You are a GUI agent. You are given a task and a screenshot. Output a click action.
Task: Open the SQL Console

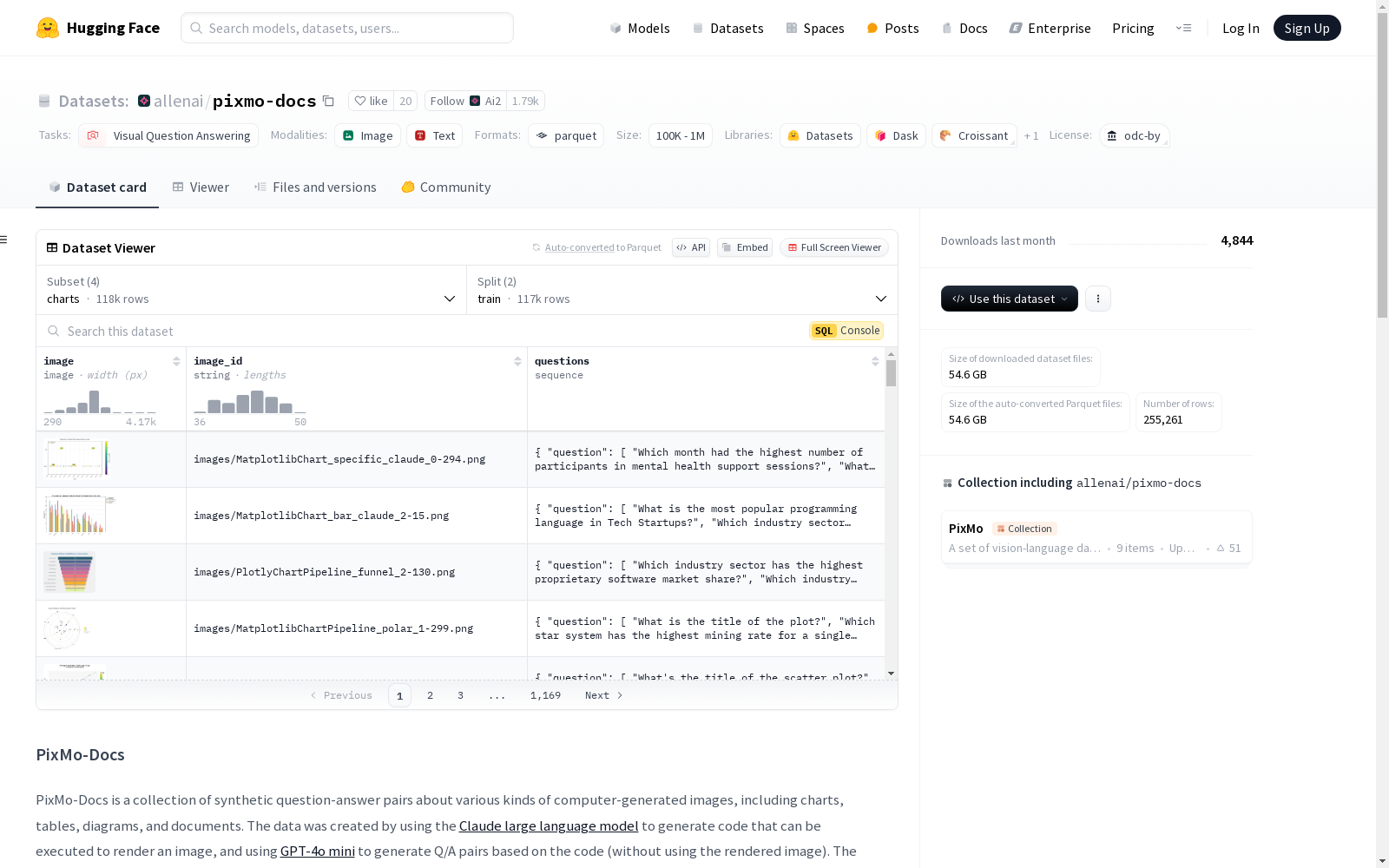click(x=846, y=331)
